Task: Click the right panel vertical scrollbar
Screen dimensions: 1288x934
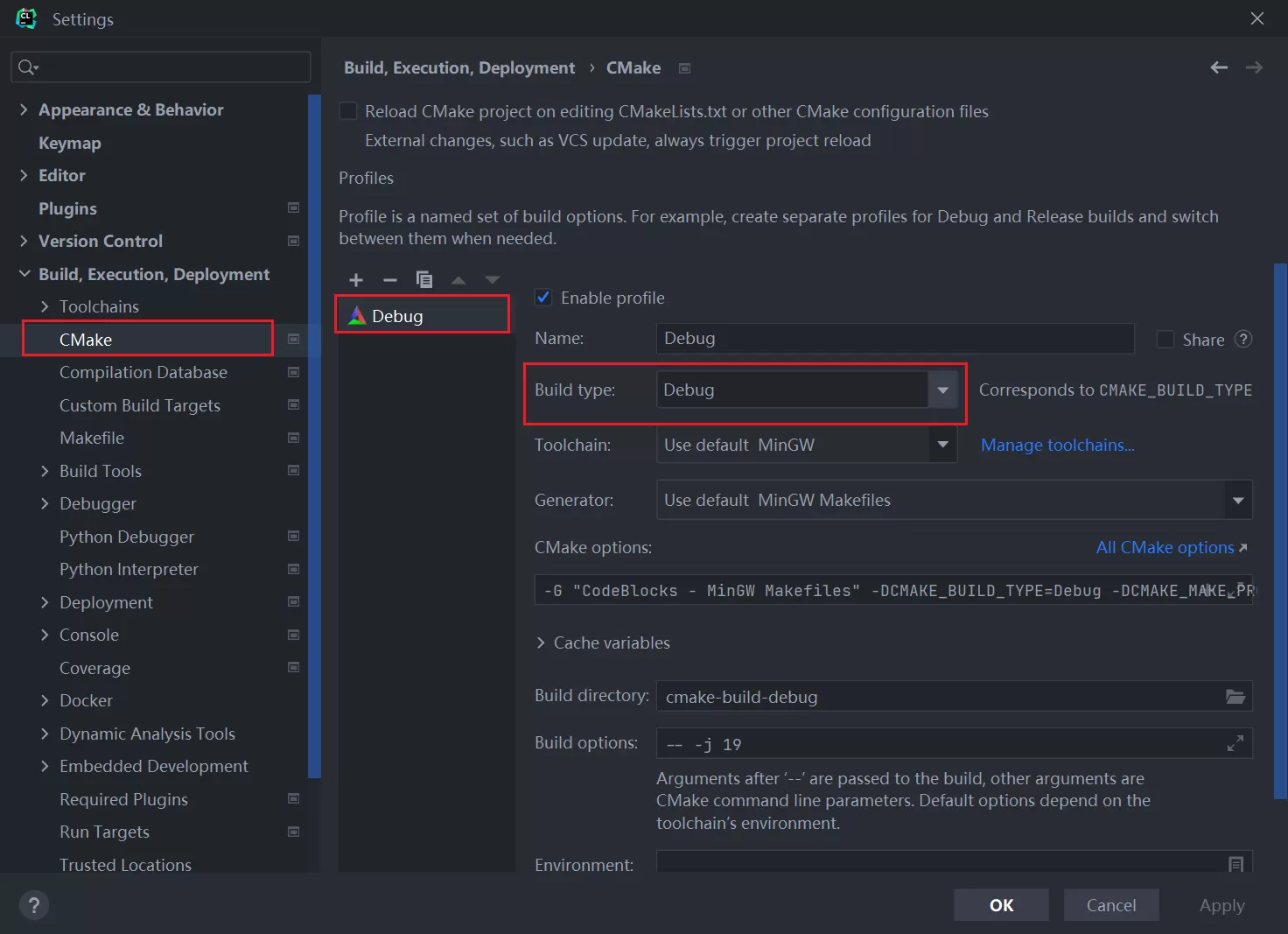Action: (1280, 525)
